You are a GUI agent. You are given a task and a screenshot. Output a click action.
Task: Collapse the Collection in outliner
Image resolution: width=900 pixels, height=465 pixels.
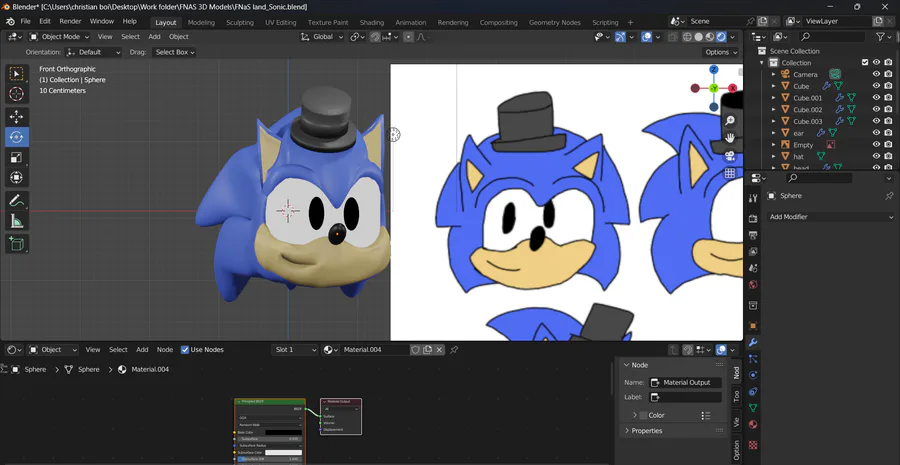tap(762, 63)
